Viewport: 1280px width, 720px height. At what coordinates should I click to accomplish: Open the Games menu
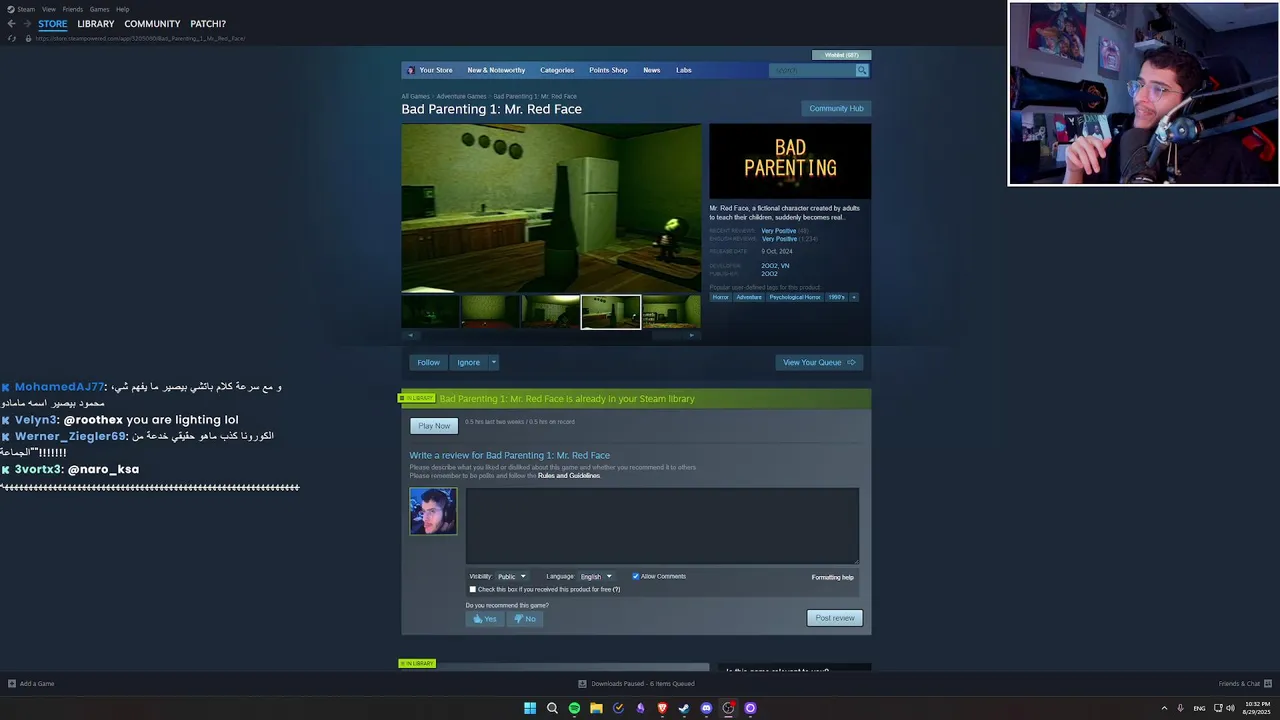[x=100, y=9]
